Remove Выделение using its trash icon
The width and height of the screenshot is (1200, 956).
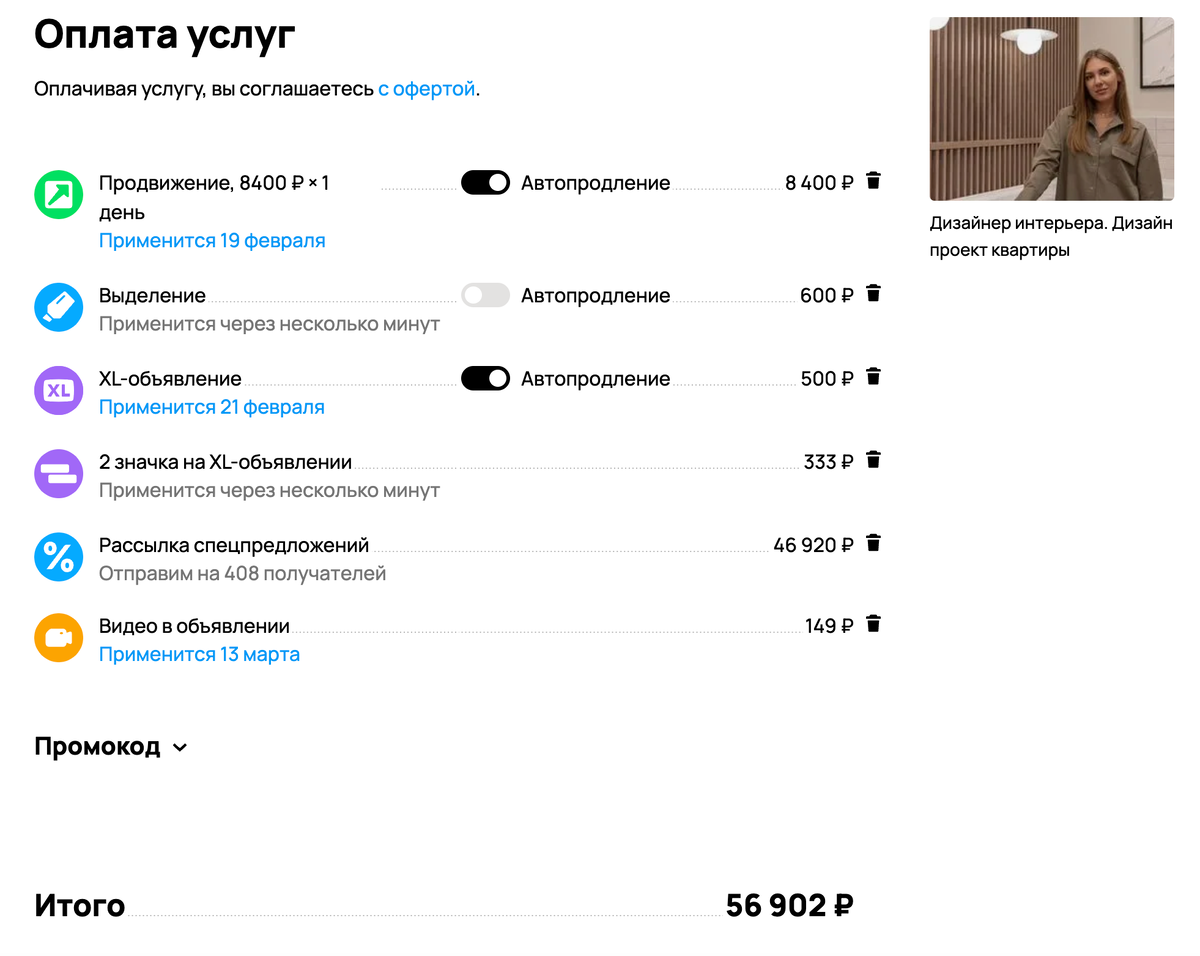click(x=873, y=293)
